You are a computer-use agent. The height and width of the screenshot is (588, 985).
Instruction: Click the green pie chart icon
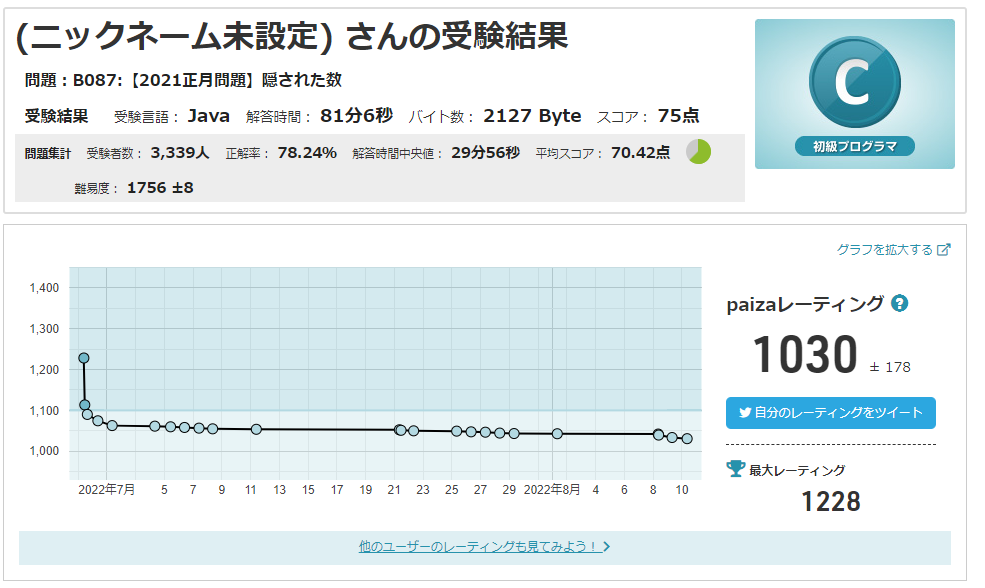click(698, 152)
